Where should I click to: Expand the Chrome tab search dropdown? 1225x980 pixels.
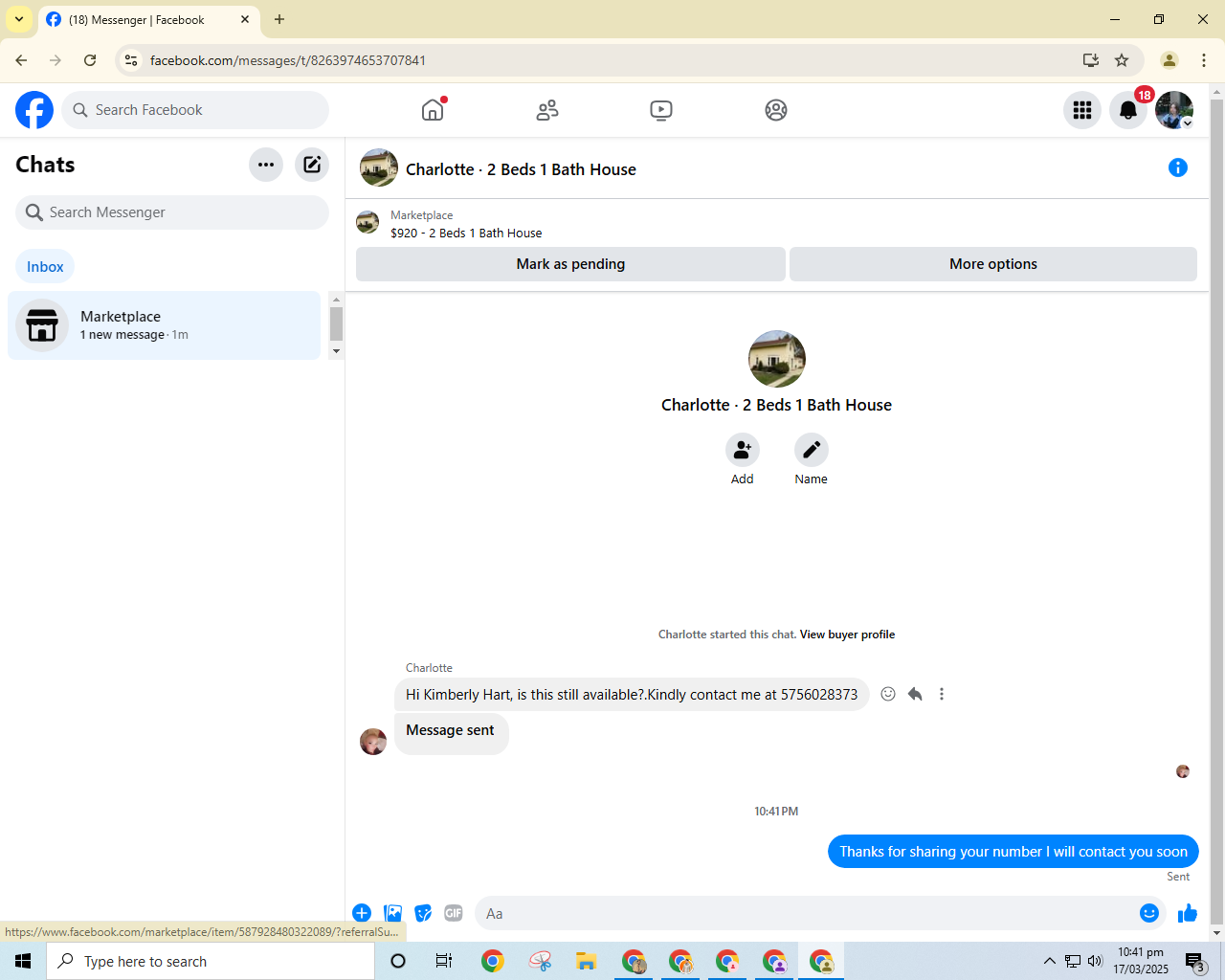click(19, 19)
